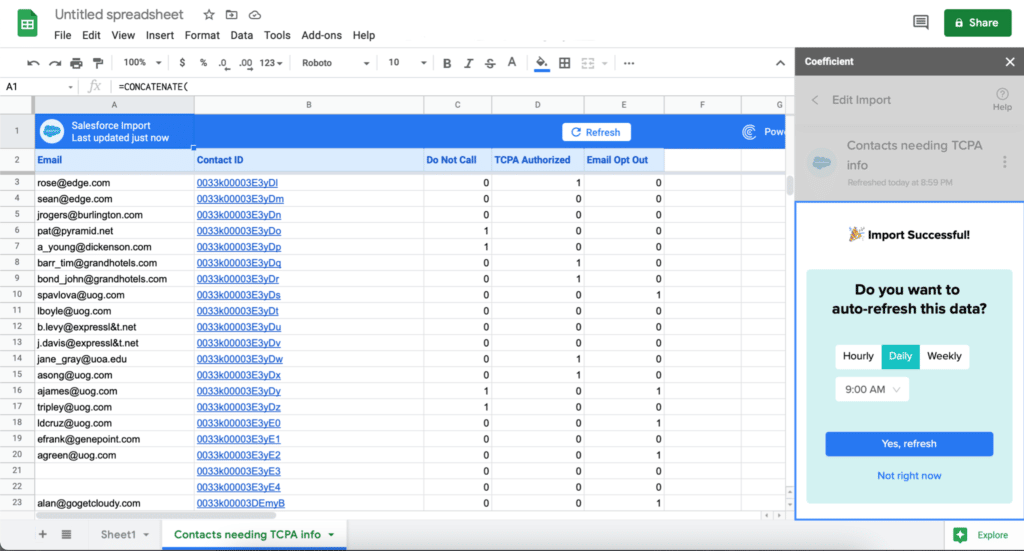Select the paint format tool
The height and width of the screenshot is (551, 1024).
pyautogui.click(x=98, y=63)
